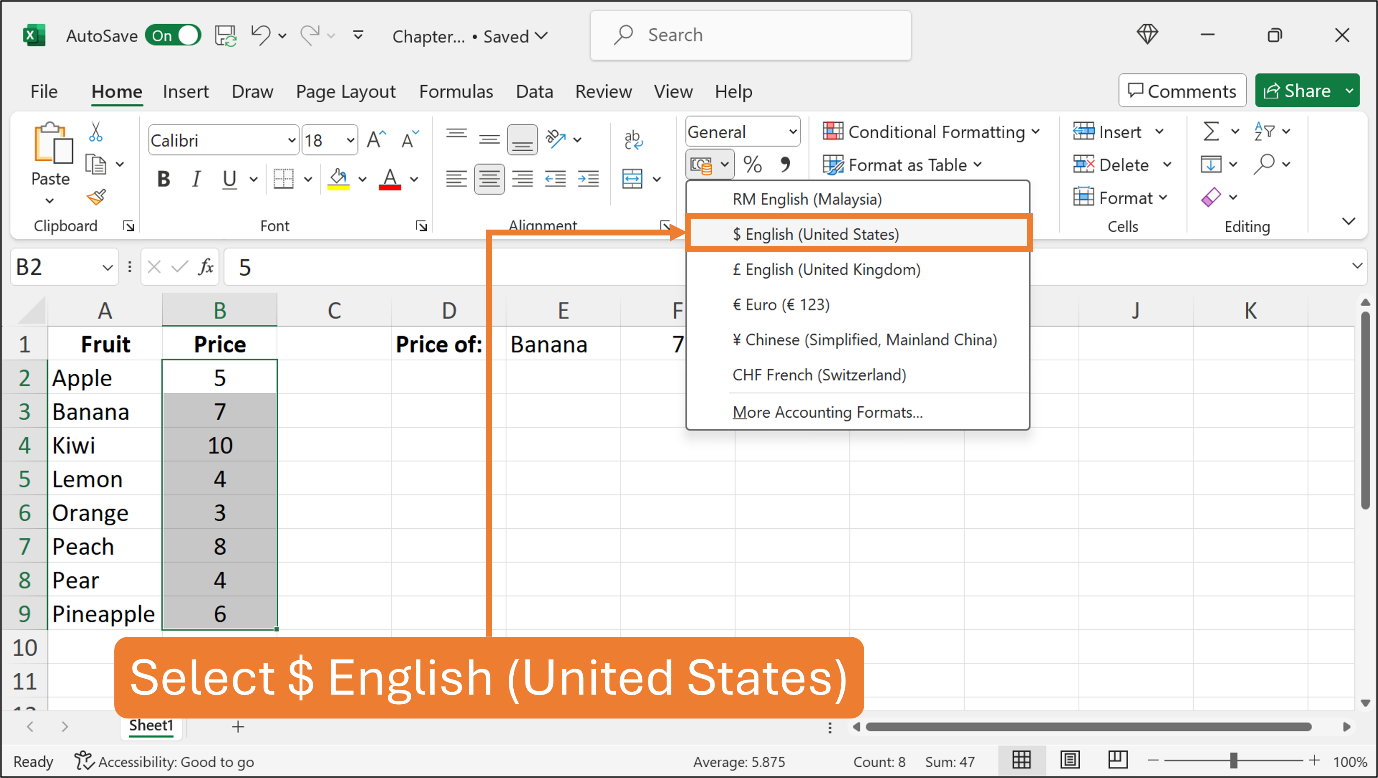Click the Wrap Text icon
Screen dimensions: 1378x778
coord(633,140)
